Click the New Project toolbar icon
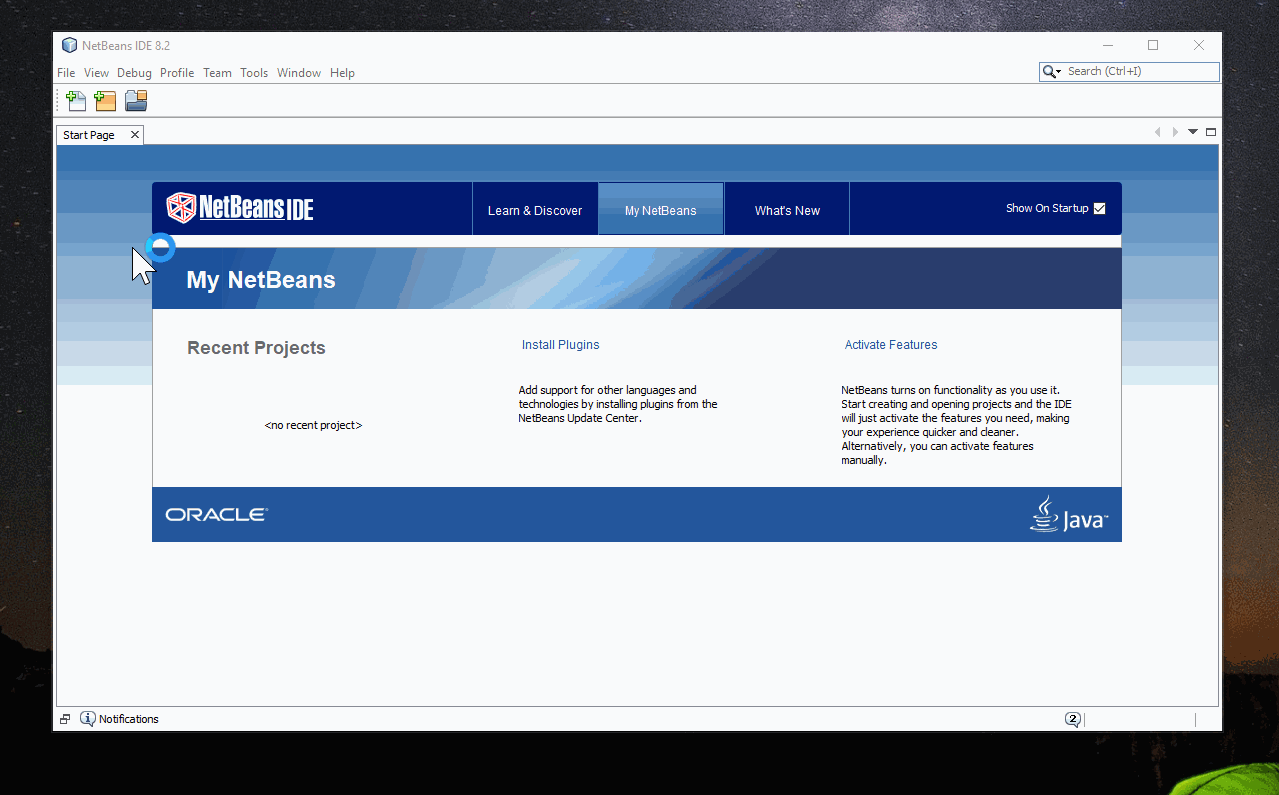This screenshot has width=1279, height=795. 105,100
